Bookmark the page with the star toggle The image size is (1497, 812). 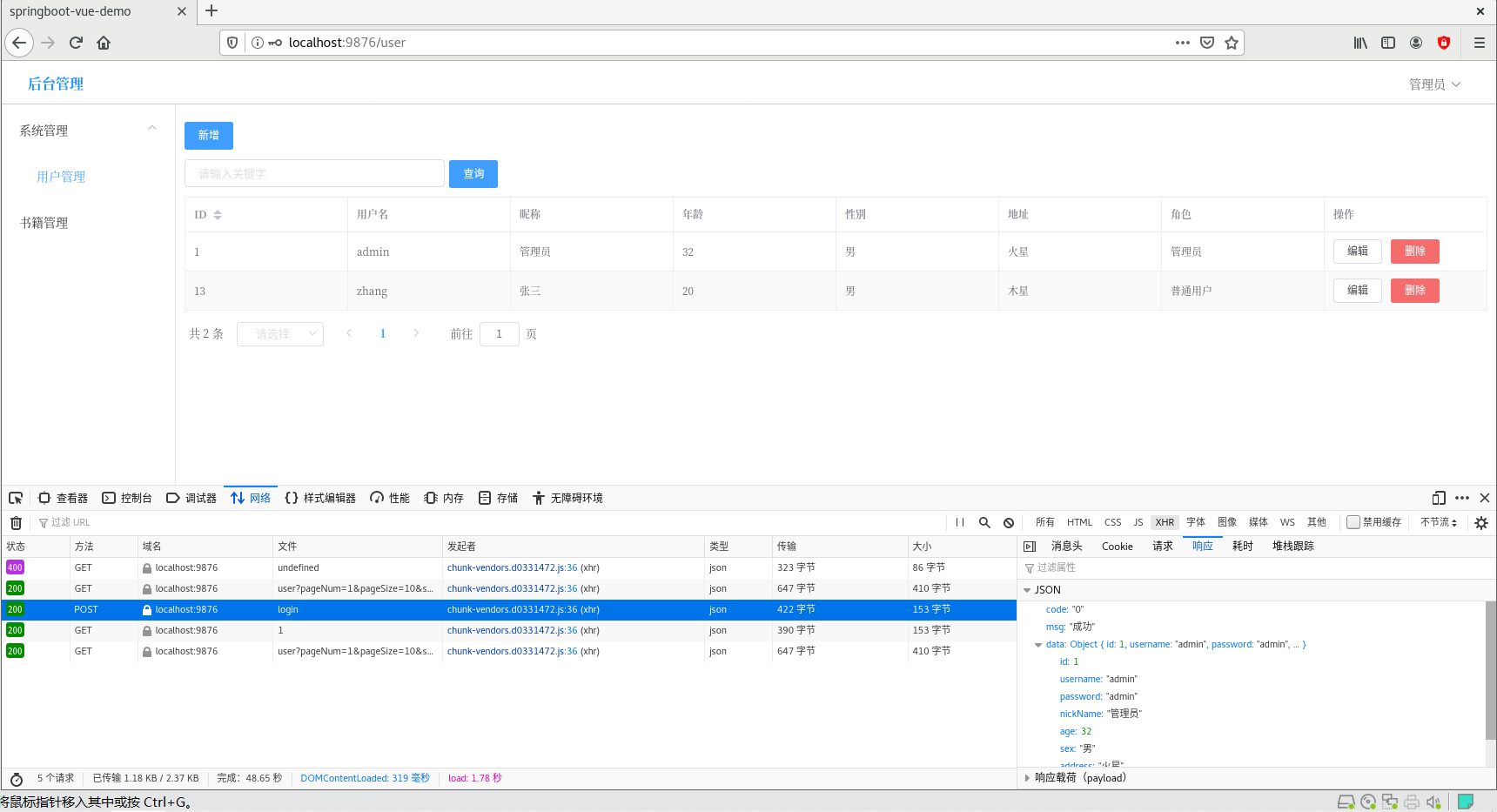pyautogui.click(x=1232, y=42)
